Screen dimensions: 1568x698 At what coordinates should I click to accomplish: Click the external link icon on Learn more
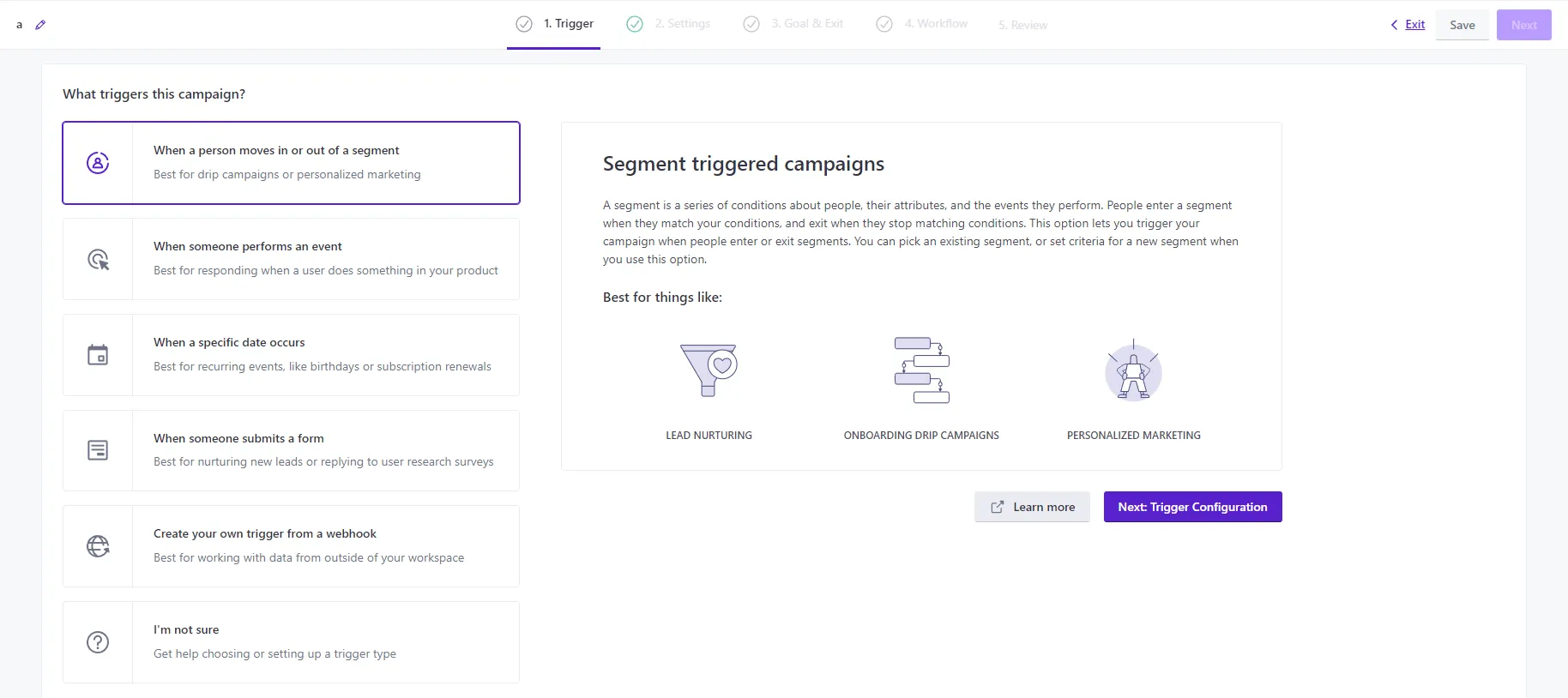coord(996,507)
